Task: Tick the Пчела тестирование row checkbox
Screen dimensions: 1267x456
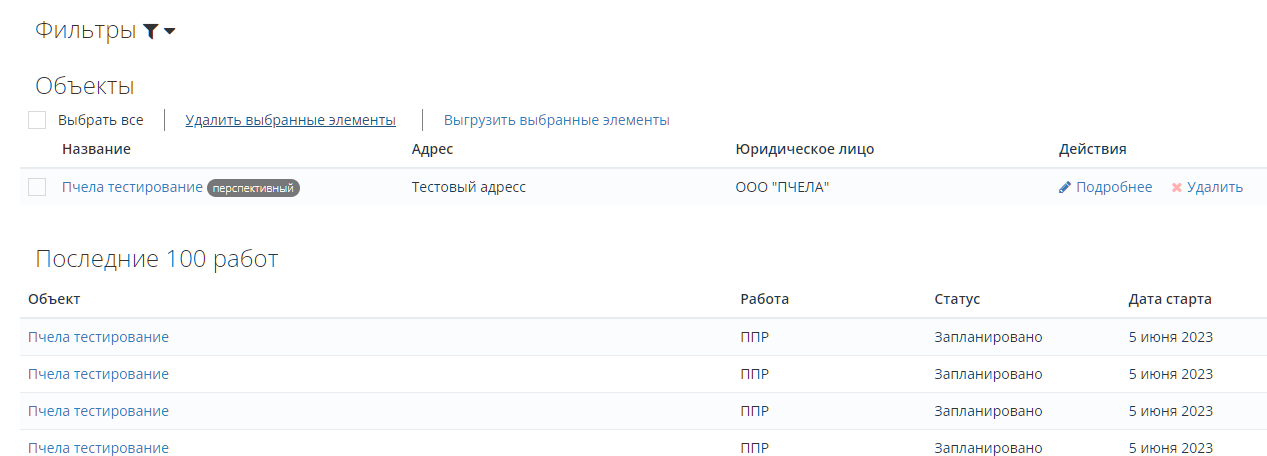Action: [x=37, y=187]
